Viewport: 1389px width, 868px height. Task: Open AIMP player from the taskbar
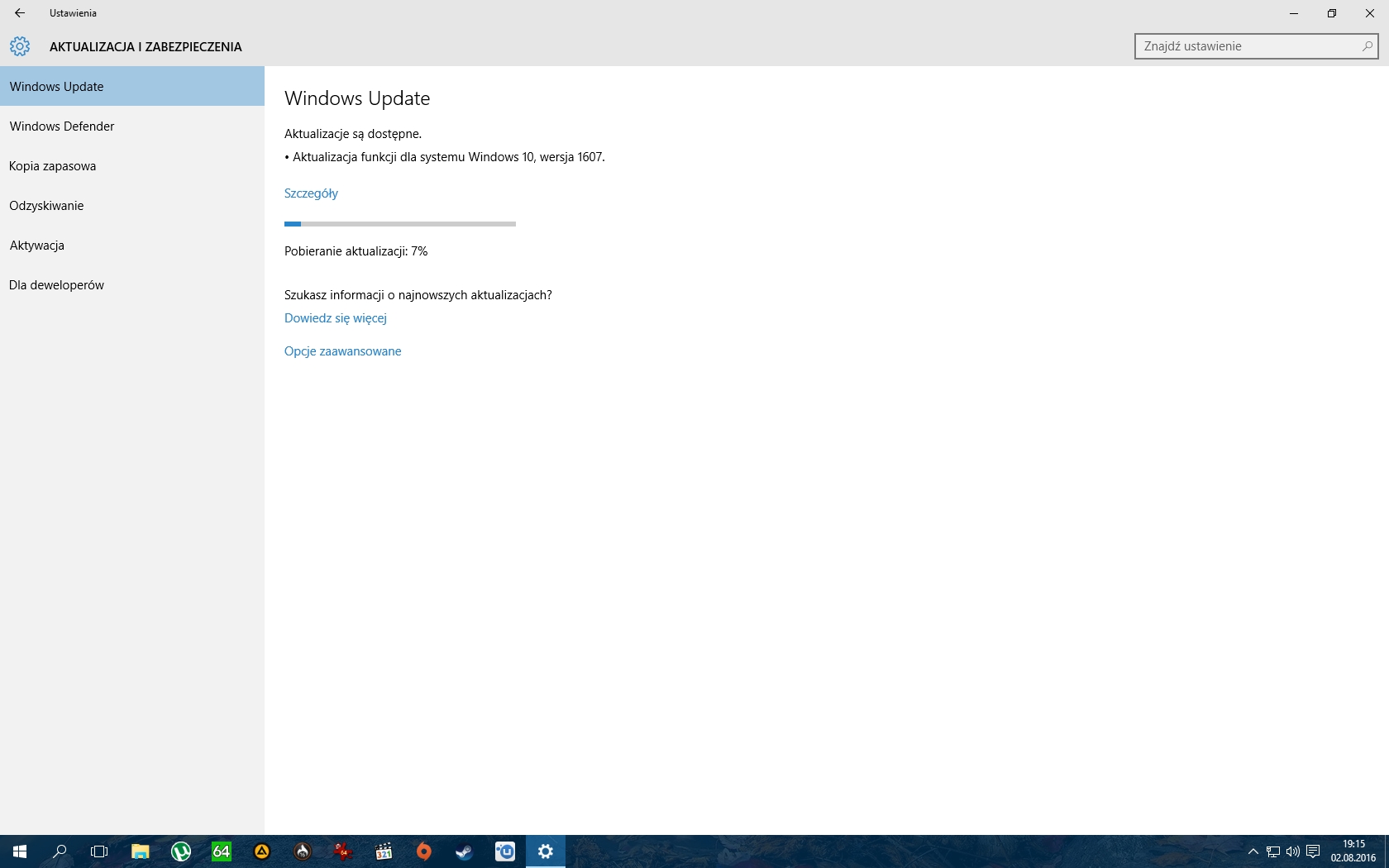point(262,851)
